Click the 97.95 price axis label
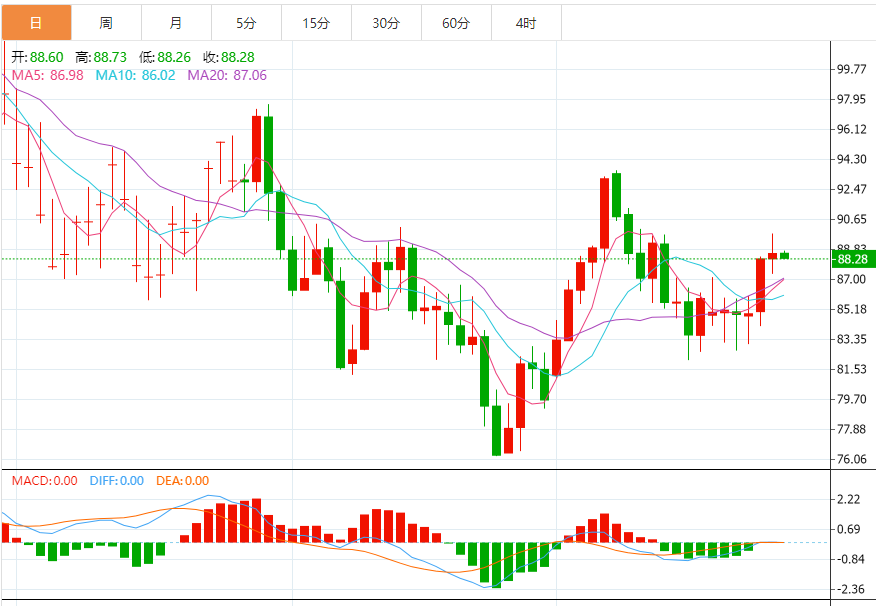This screenshot has width=876, height=606. [851, 99]
